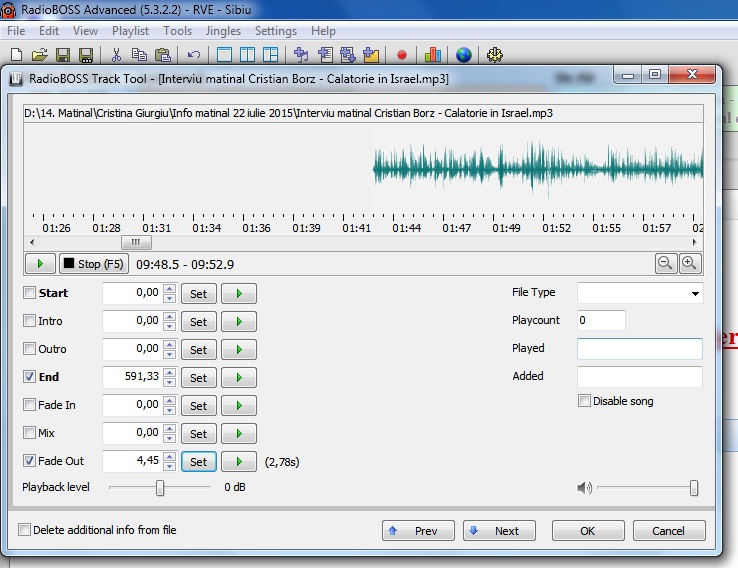
Task: Click the Played input field
Action: [640, 349]
